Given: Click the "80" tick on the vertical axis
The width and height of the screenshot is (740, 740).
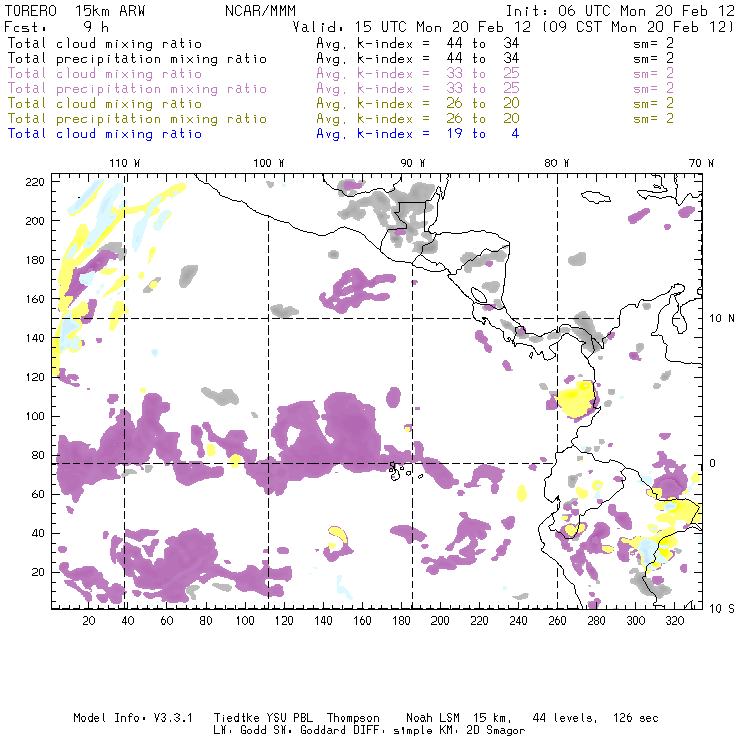Looking at the screenshot, I should [39, 455].
